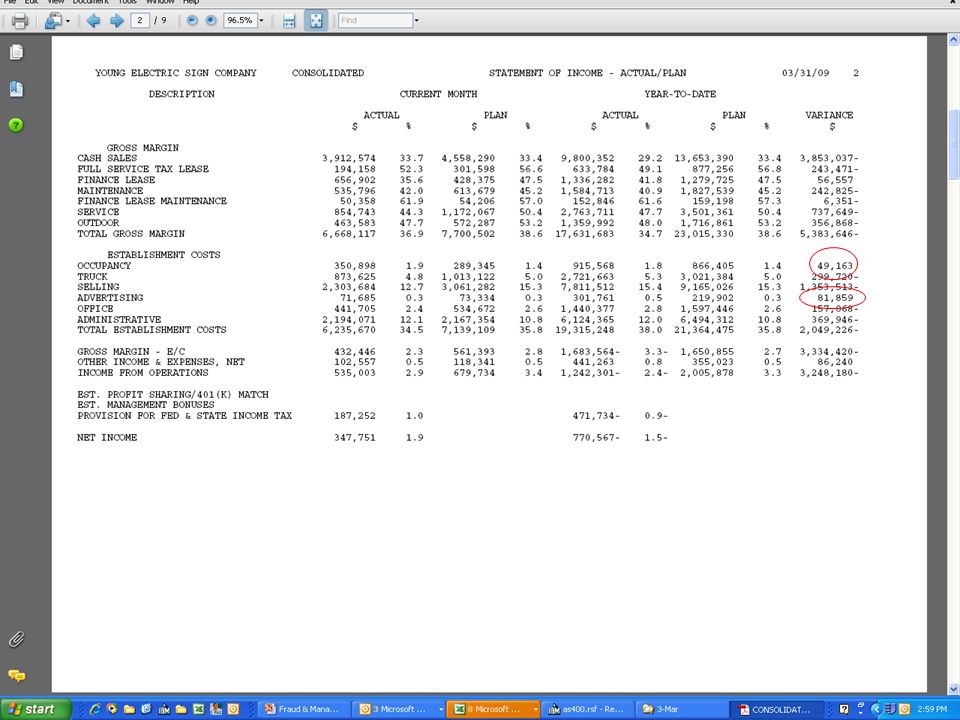Launch Windows Media Player from quick launch
The image size is (960, 720).
(112, 709)
